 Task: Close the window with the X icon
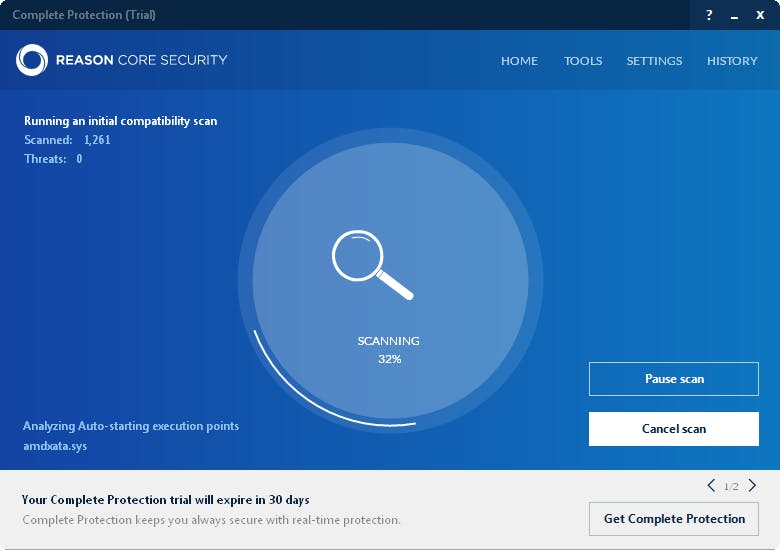760,15
